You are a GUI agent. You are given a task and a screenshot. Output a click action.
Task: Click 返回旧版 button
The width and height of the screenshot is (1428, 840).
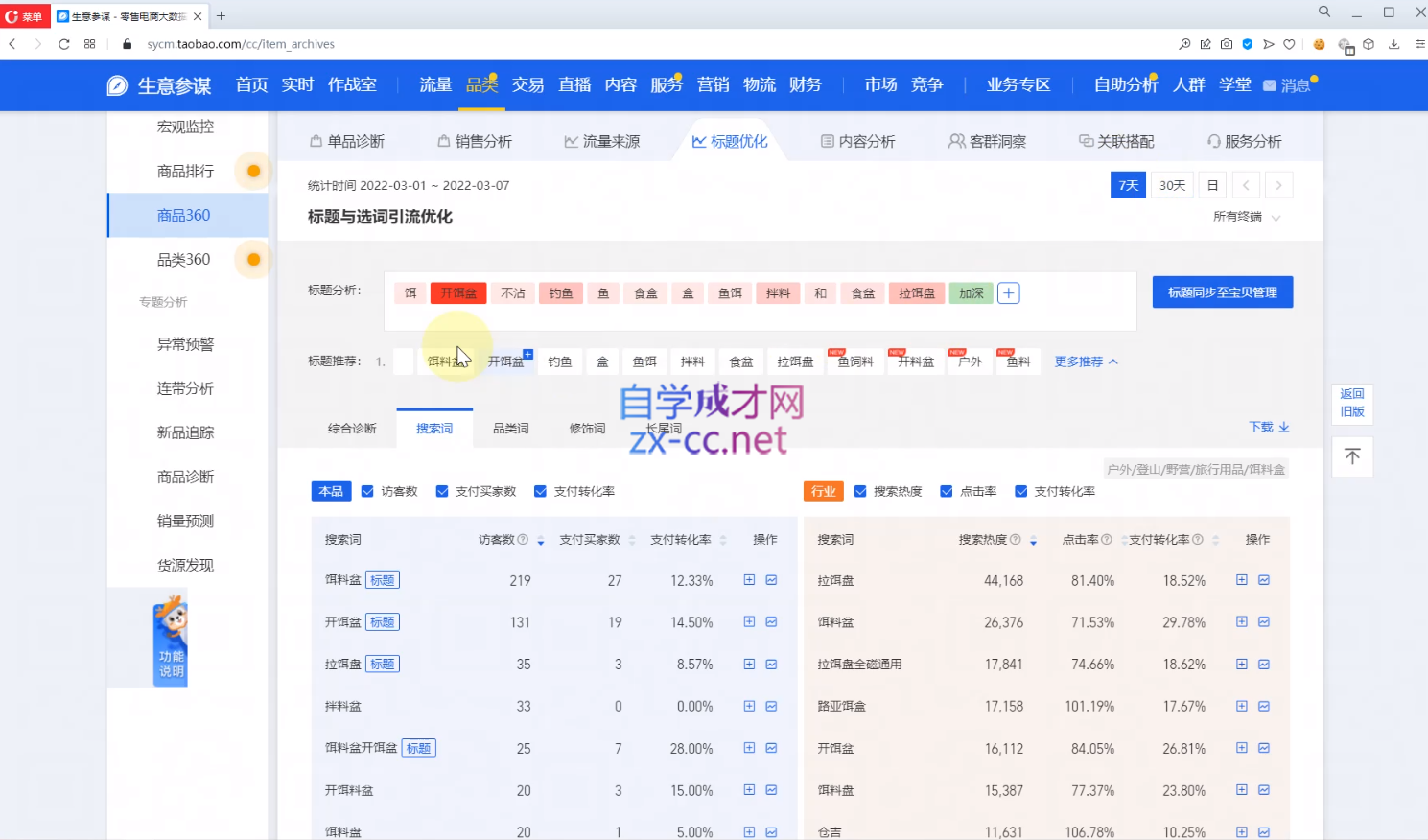(x=1352, y=403)
